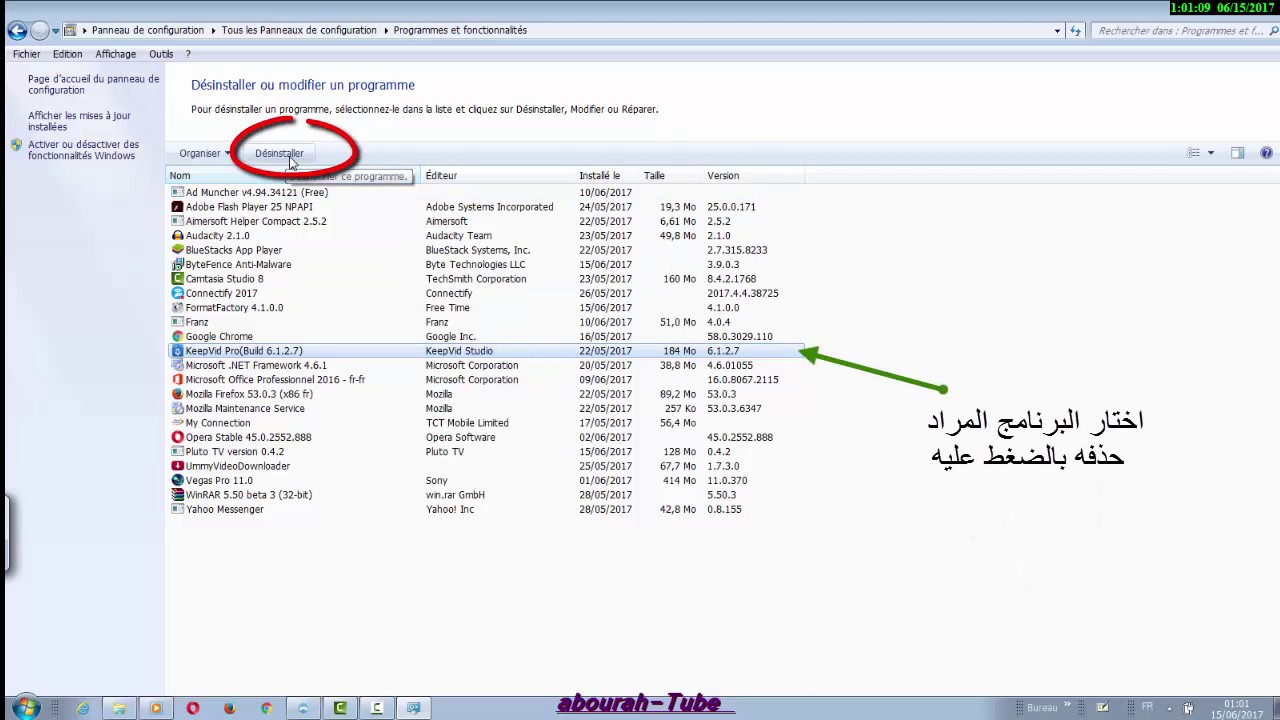Select the Pluto TV version 0.4.2 entry

pos(234,452)
